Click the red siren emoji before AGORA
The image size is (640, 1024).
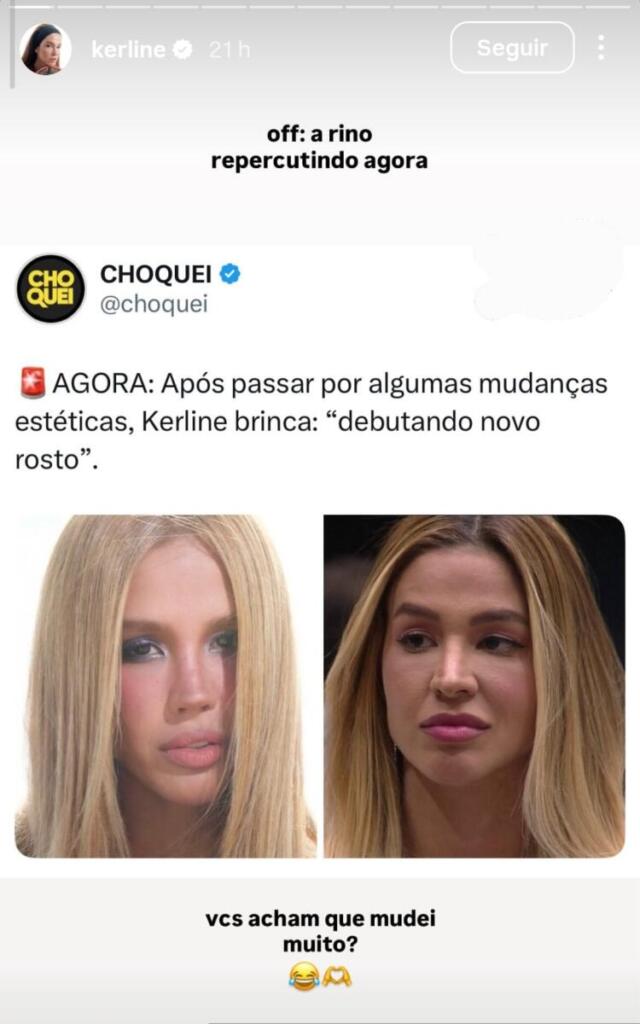click(32, 383)
